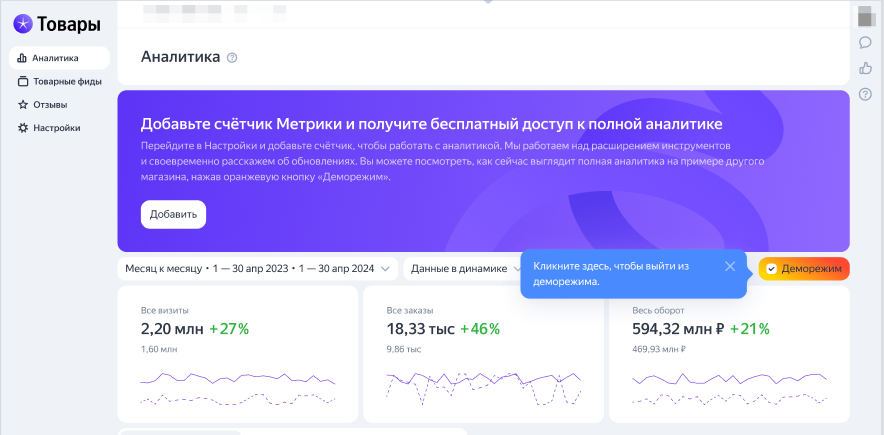Click the Товары title text
The width and height of the screenshot is (884, 435).
pos(69,24)
